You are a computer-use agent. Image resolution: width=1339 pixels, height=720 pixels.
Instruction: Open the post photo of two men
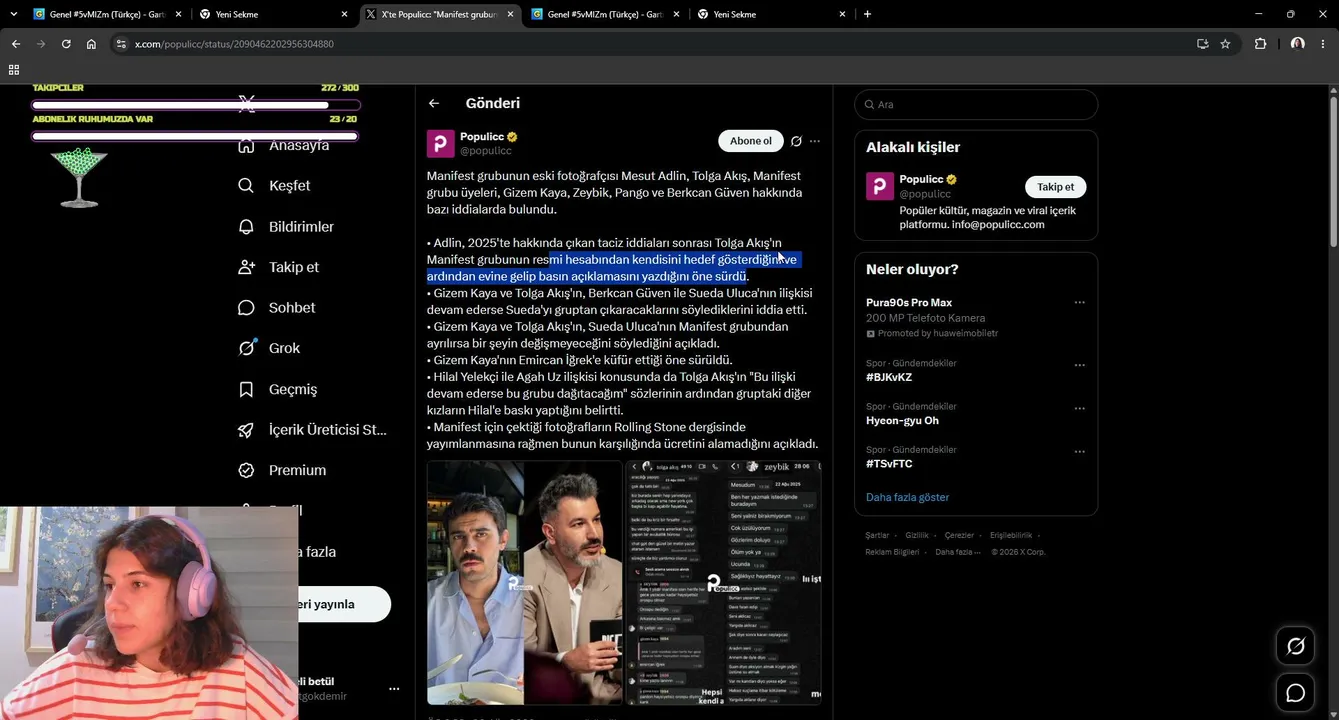pos(524,582)
